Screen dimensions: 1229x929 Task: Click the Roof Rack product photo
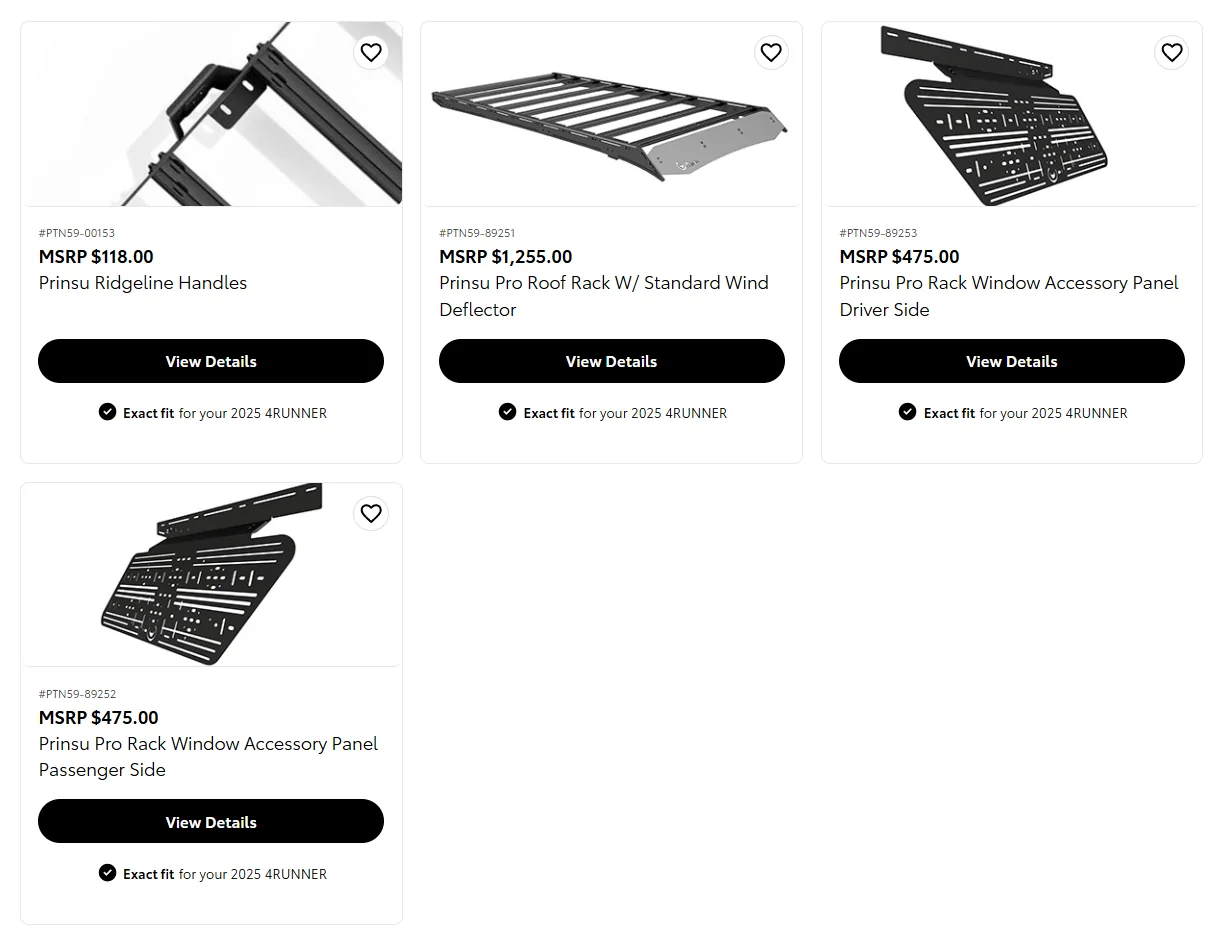[x=611, y=113]
